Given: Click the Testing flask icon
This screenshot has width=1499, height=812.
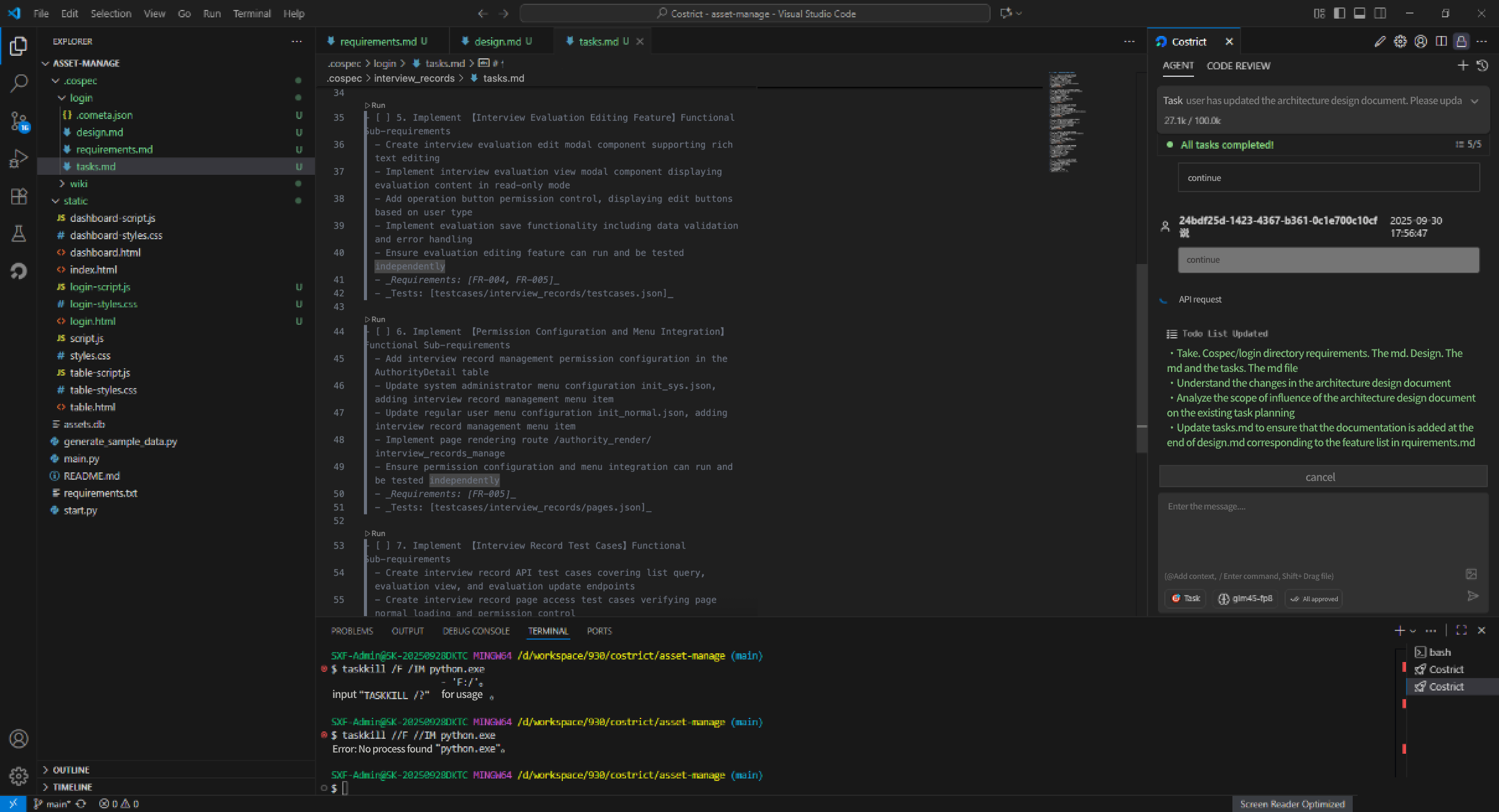Looking at the screenshot, I should tap(19, 234).
